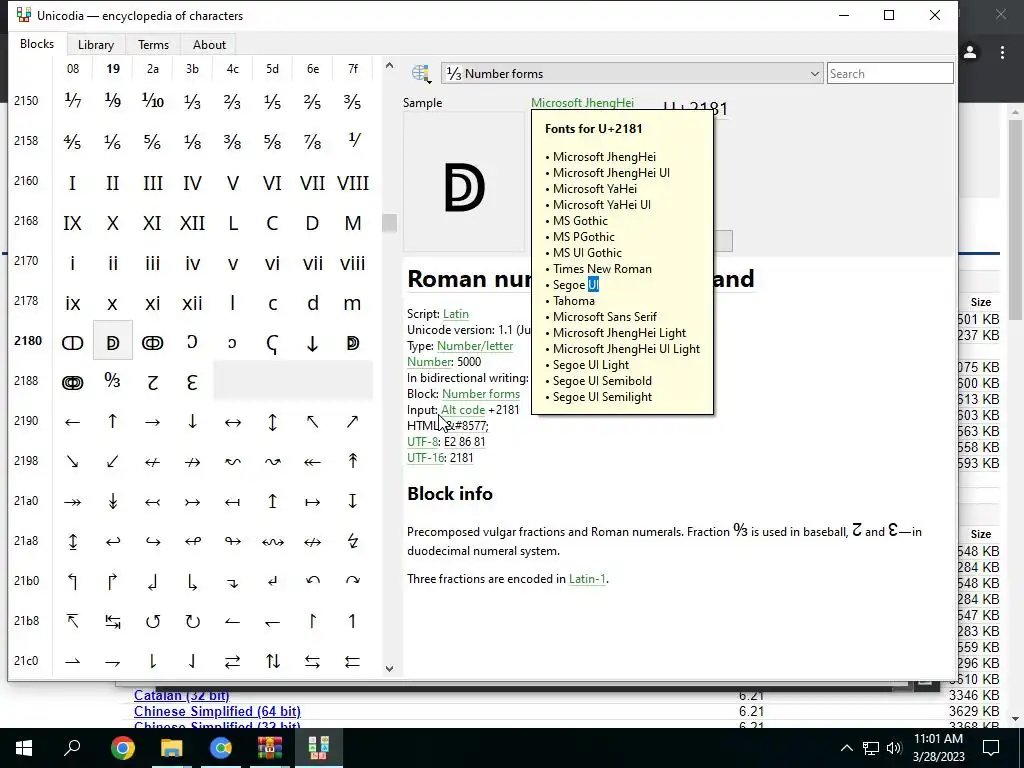Image resolution: width=1024 pixels, height=768 pixels.
Task: Open the notification center icon
Action: (991, 748)
